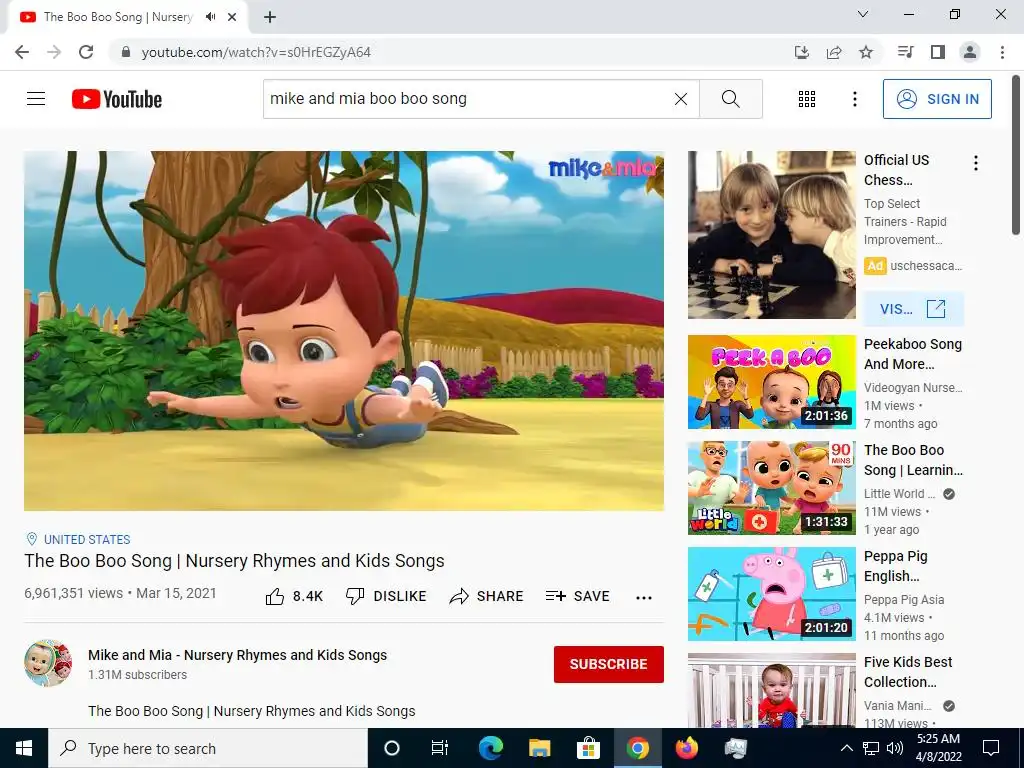Open Microsoft Store from the taskbar
Screen dimensions: 1024x768
point(588,748)
